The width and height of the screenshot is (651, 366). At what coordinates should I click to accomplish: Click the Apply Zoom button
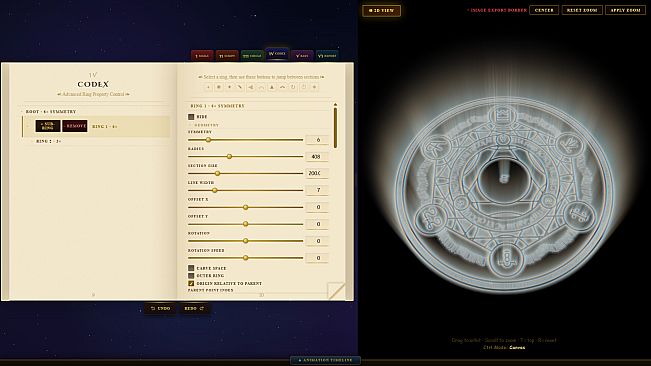coord(625,10)
